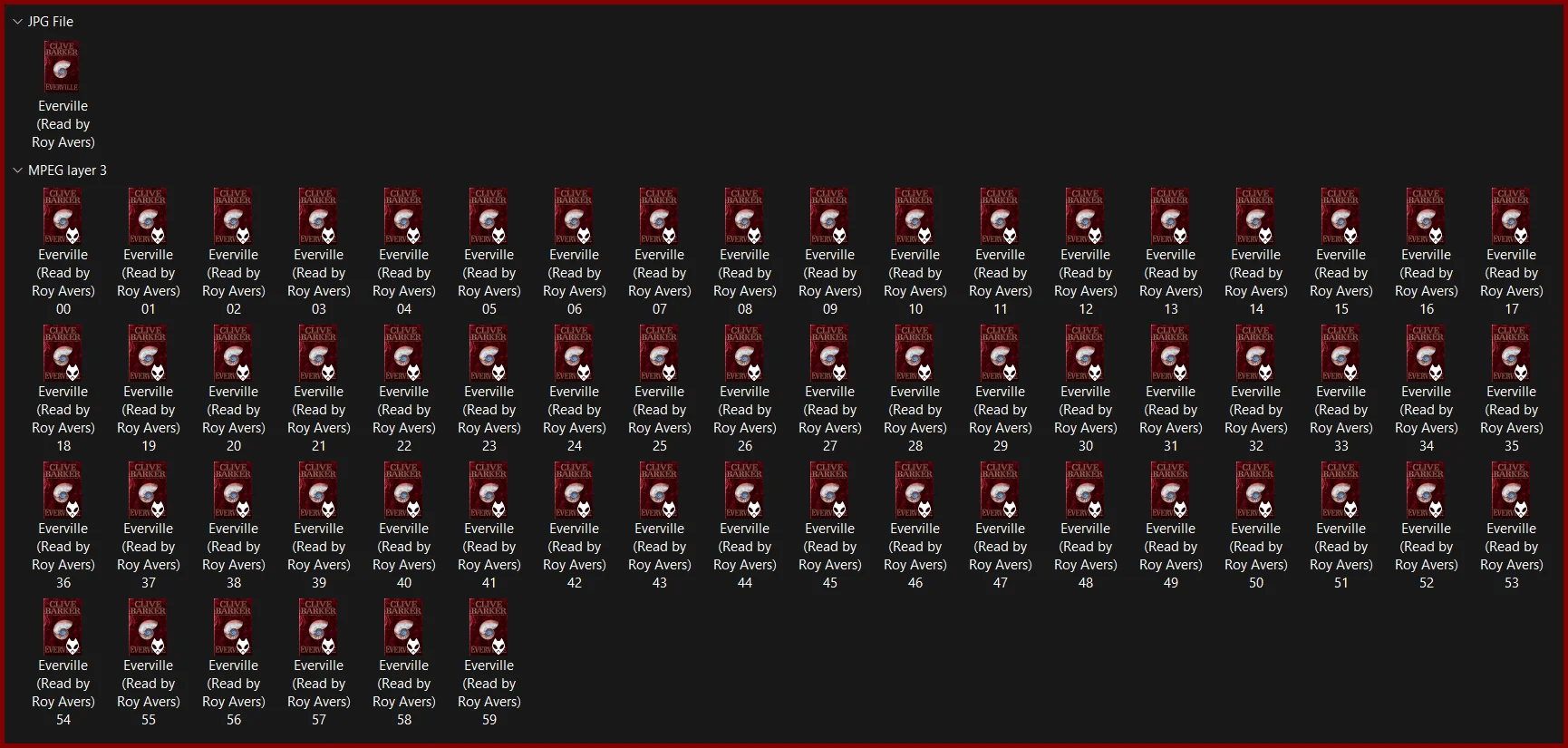This screenshot has height=748, width=1568.
Task: Select the Everville 36 MP3 file icon
Action: tap(63, 490)
